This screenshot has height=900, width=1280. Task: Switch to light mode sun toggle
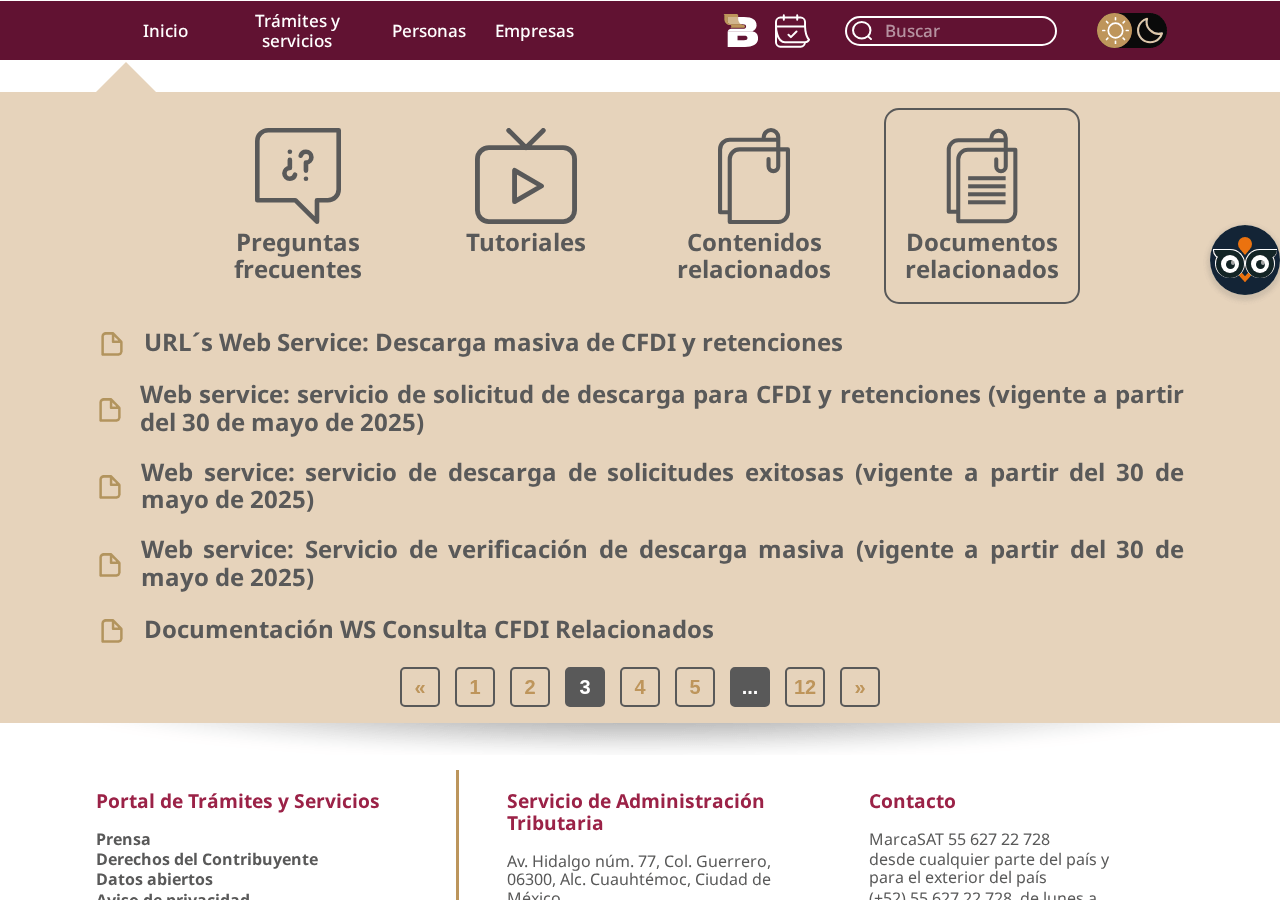pos(1115,31)
